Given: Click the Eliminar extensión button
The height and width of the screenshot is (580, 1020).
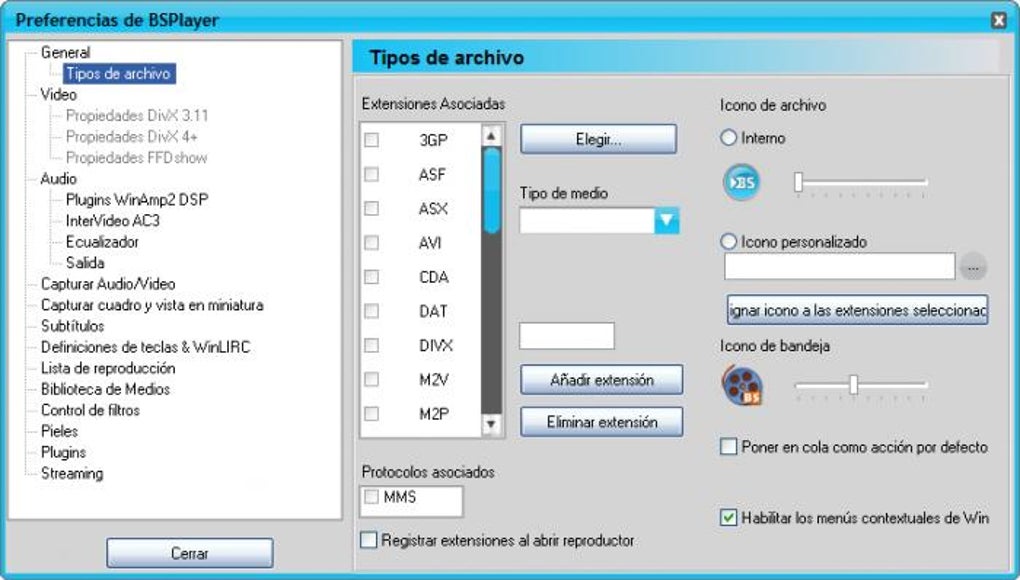Looking at the screenshot, I should pos(602,422).
